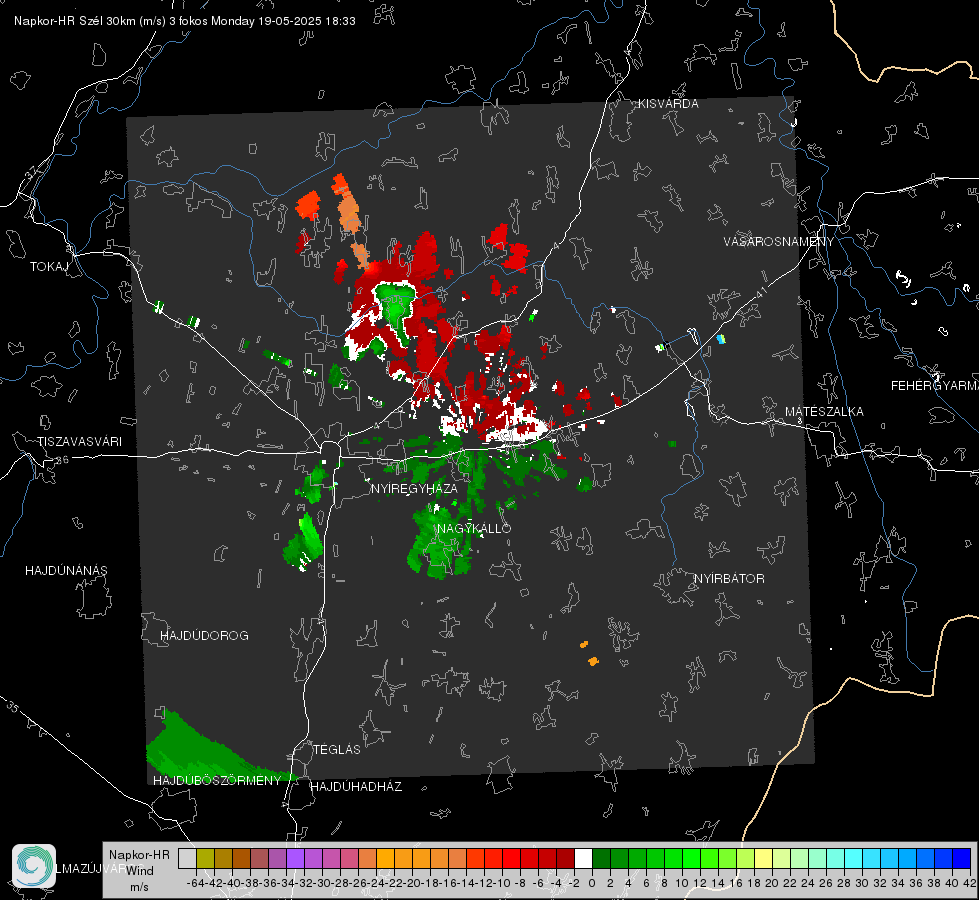Screen dimensions: 979x900
Task: Click the HAJDÚHADHÁZ town label
Action: [356, 787]
